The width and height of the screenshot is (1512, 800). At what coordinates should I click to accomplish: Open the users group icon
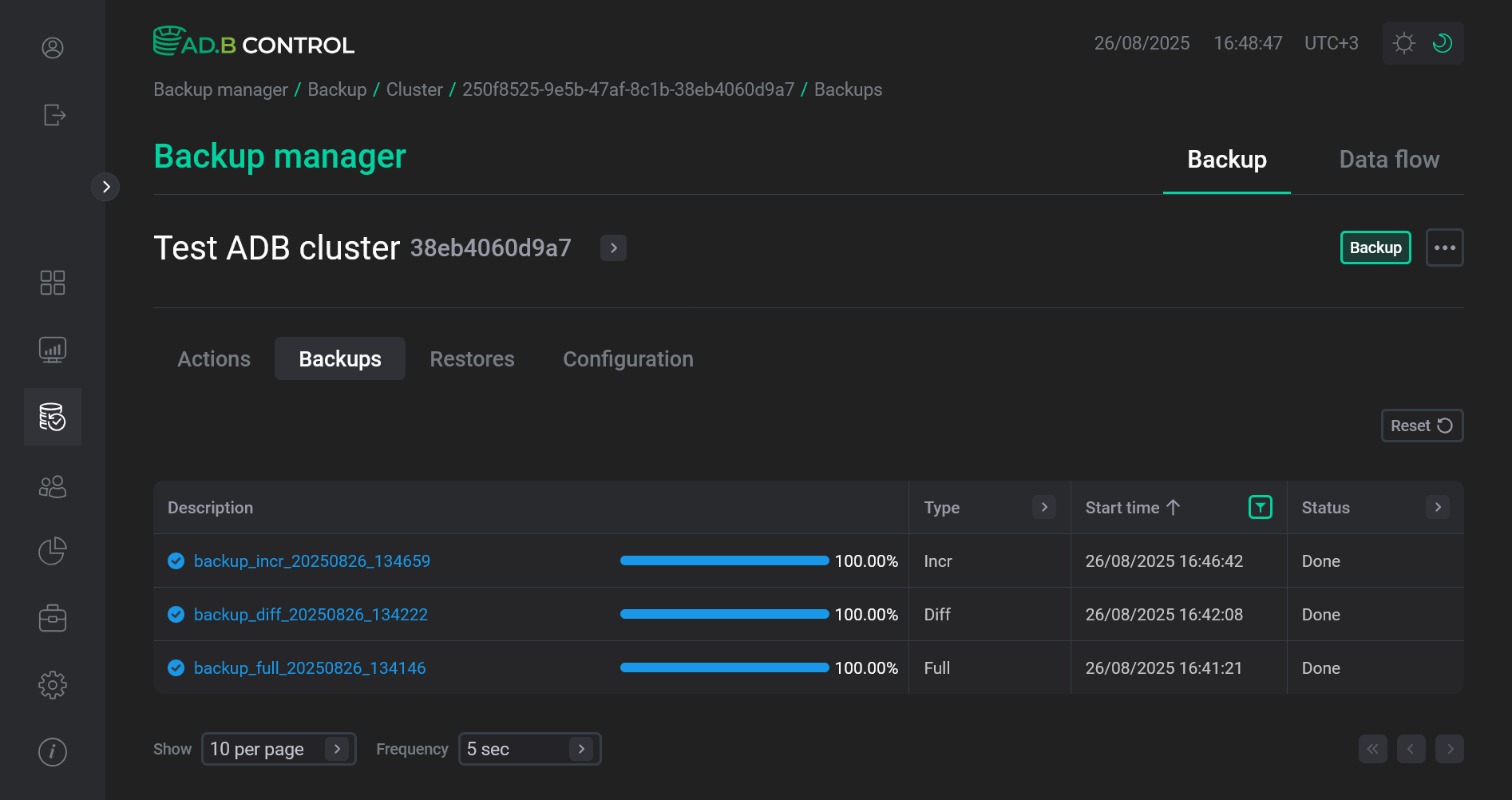coord(53,486)
